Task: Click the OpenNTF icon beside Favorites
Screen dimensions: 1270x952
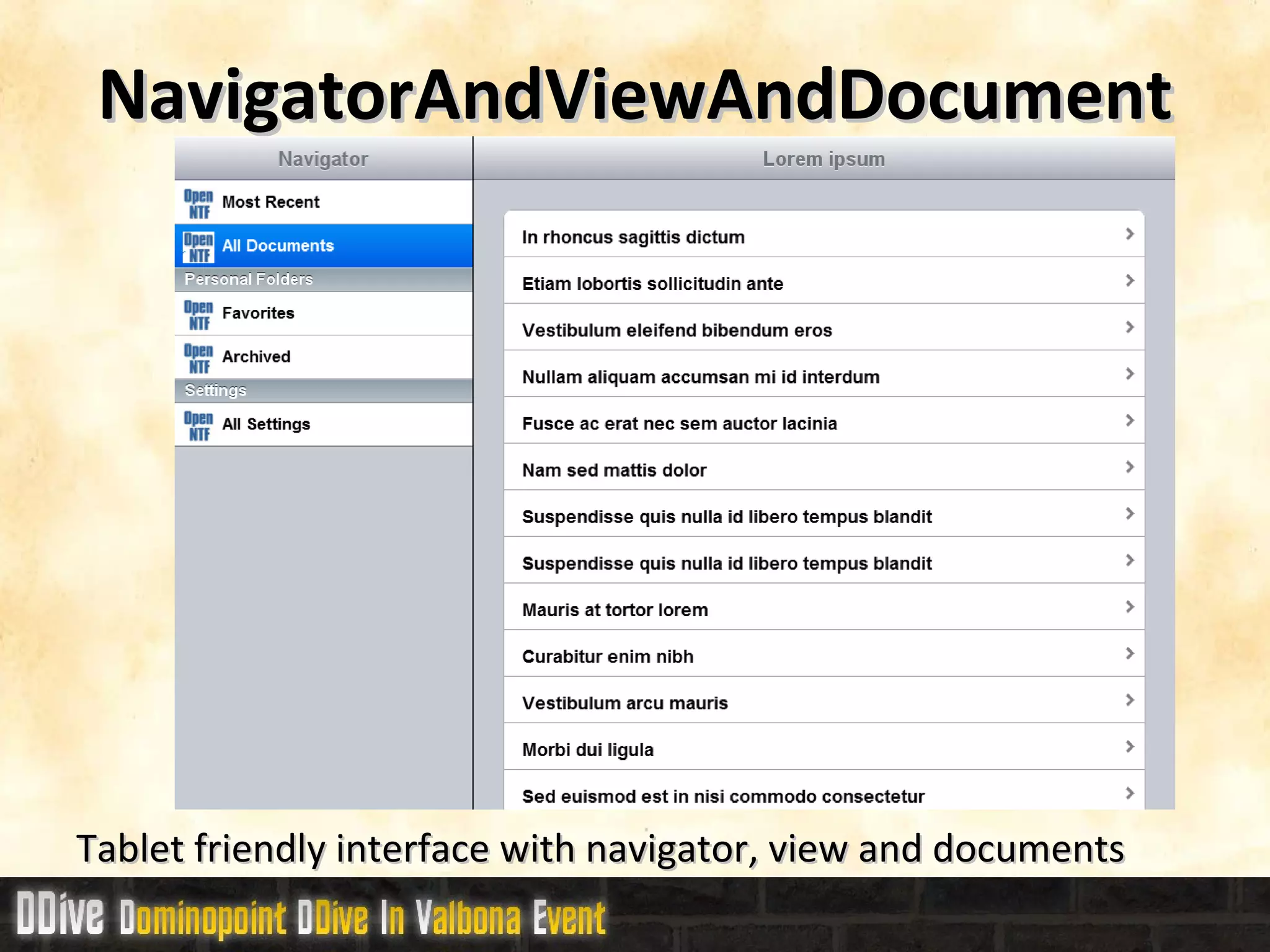Action: (198, 314)
